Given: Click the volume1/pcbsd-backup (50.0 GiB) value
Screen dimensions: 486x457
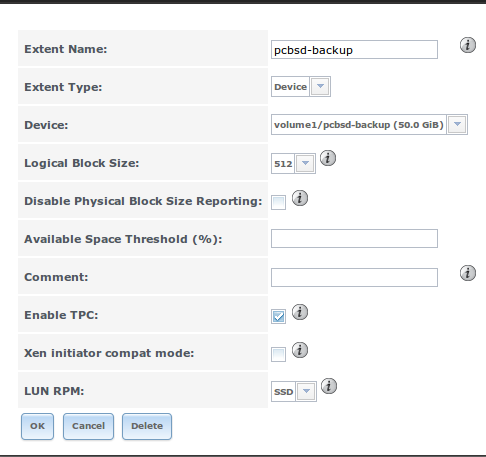Looking at the screenshot, I should tap(359, 125).
